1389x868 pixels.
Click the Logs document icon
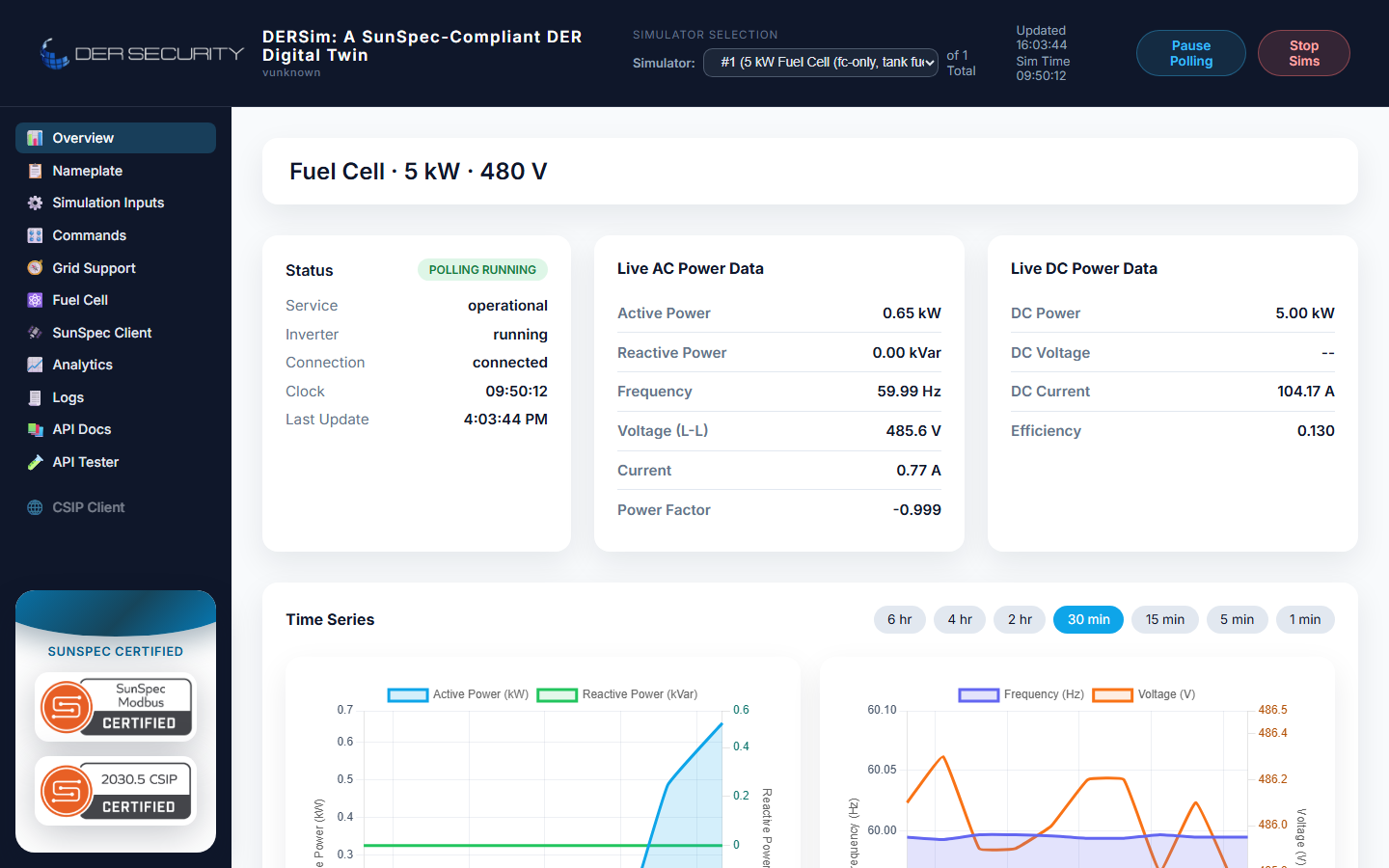pyautogui.click(x=35, y=397)
